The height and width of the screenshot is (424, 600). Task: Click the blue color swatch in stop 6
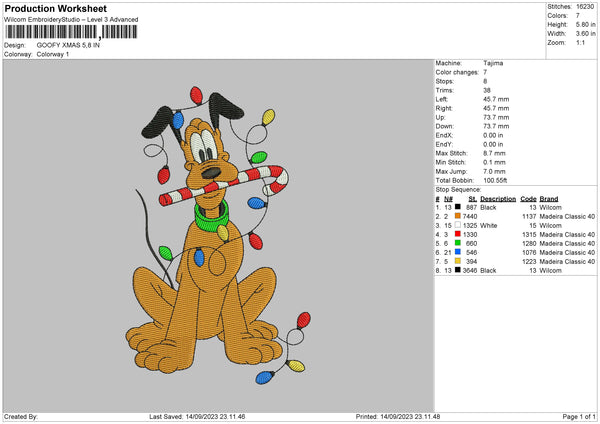pos(458,252)
